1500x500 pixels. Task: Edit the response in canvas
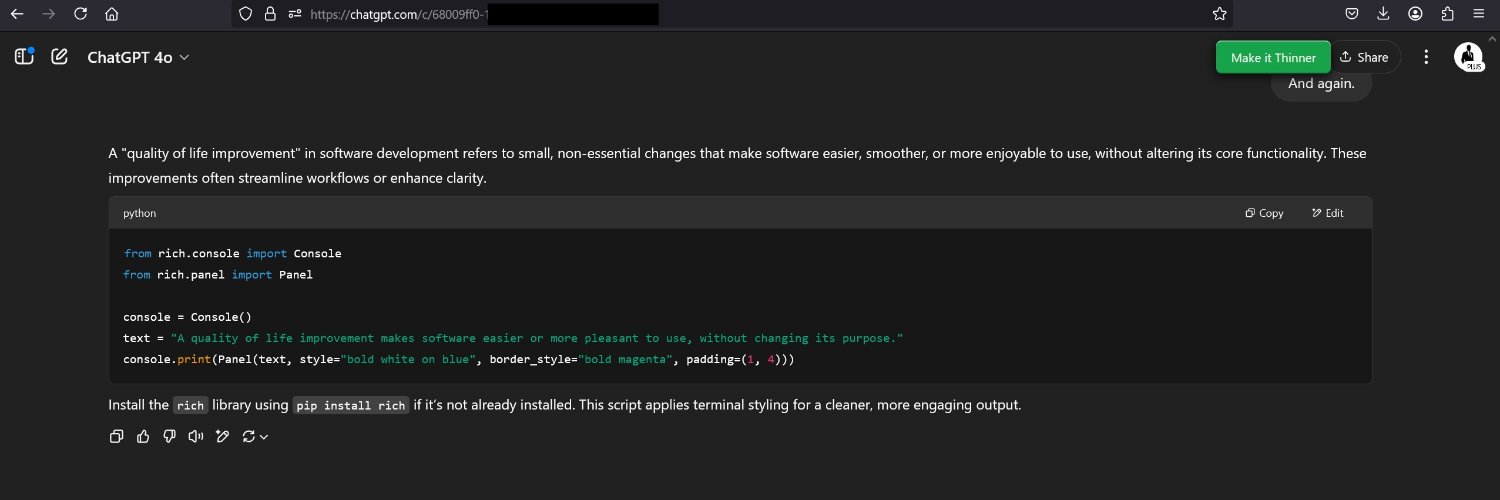pos(222,436)
